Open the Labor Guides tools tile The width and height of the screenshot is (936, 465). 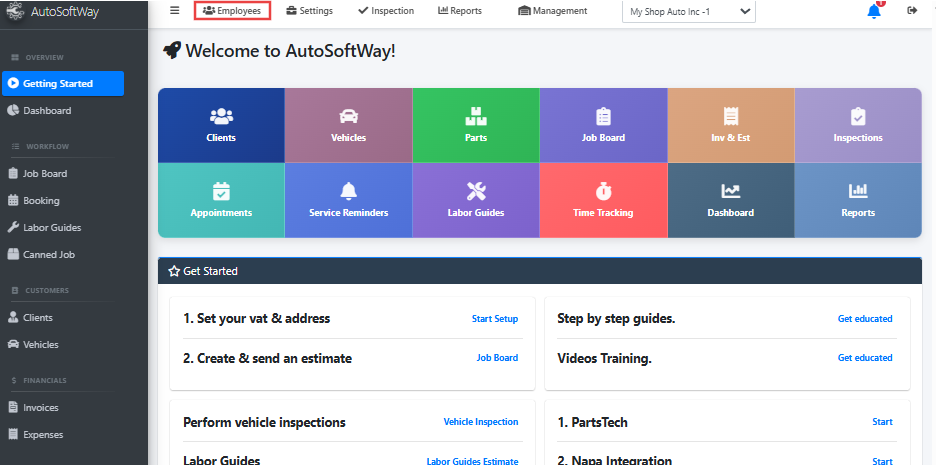(476, 200)
